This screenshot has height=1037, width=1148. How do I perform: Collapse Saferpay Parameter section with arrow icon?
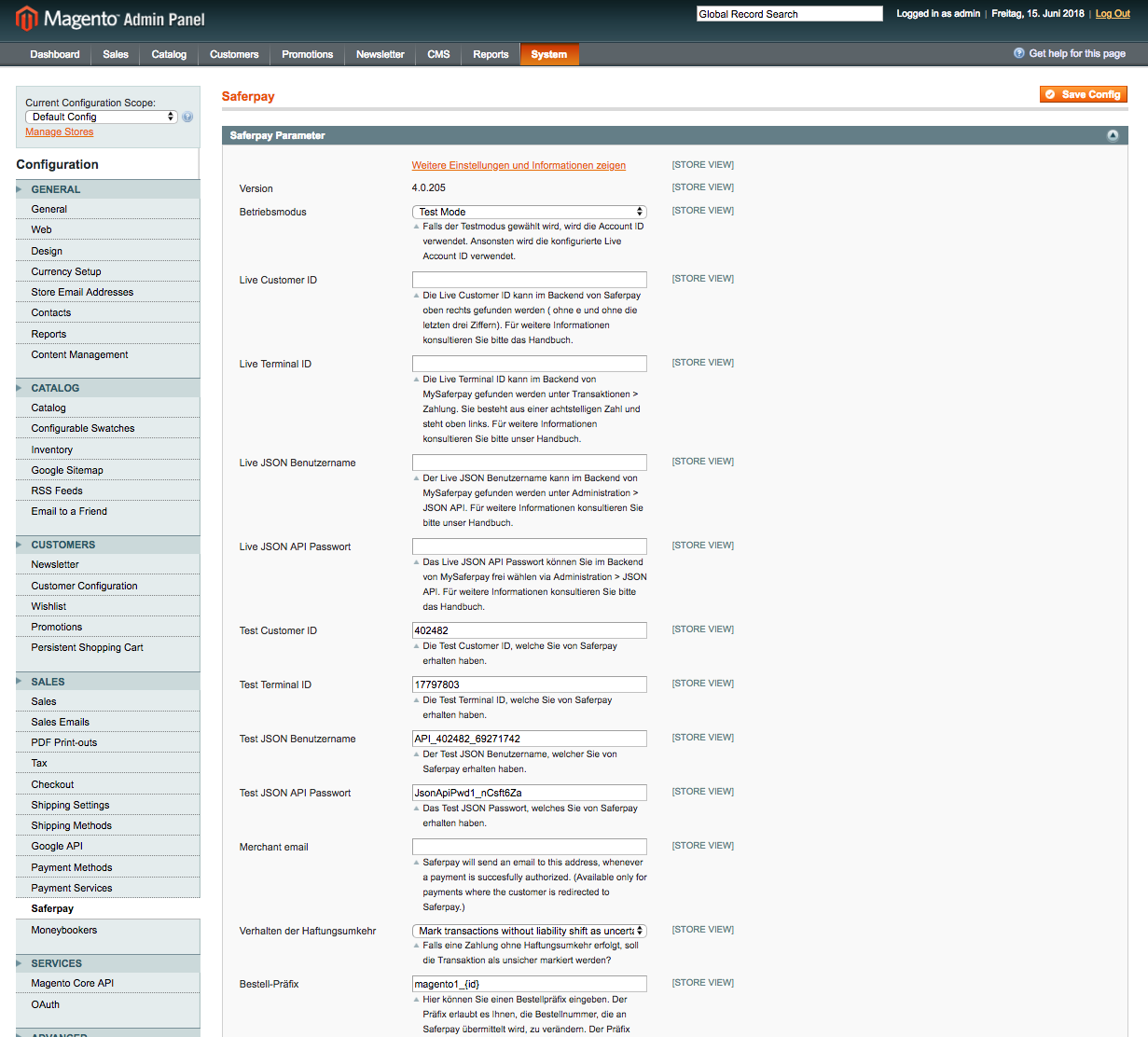pyautogui.click(x=1113, y=136)
